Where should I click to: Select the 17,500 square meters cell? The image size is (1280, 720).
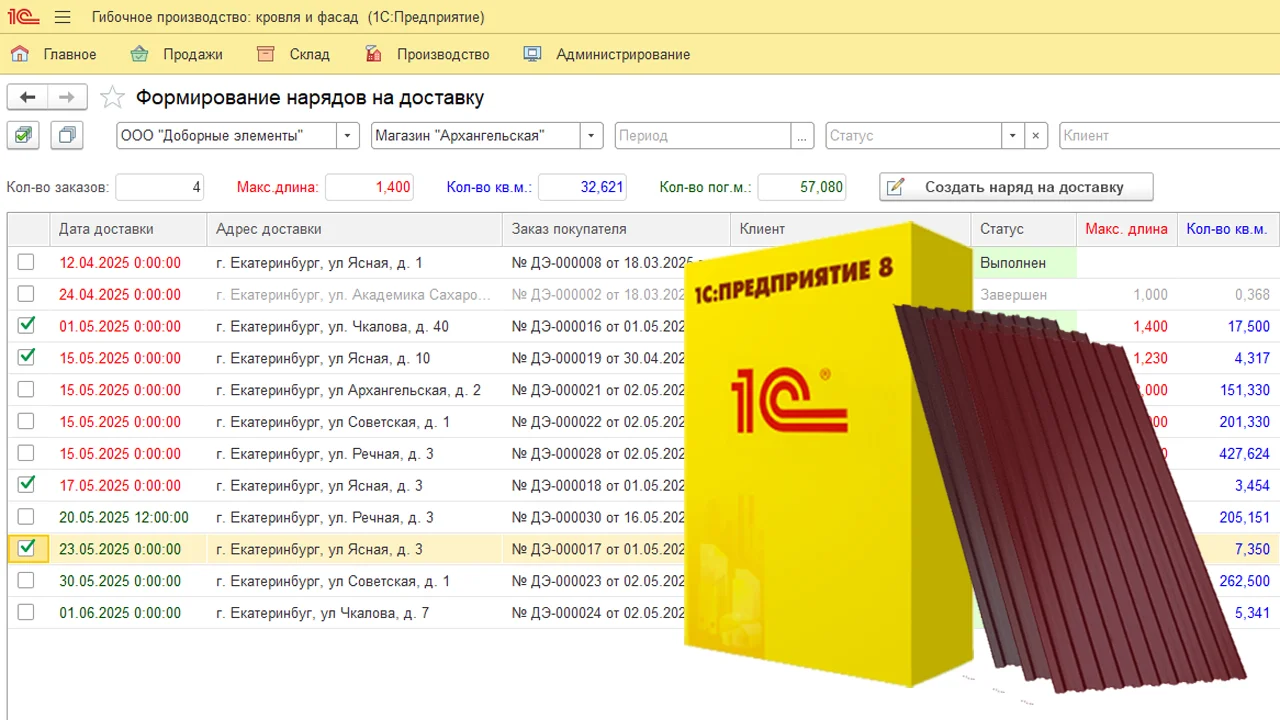point(1227,326)
